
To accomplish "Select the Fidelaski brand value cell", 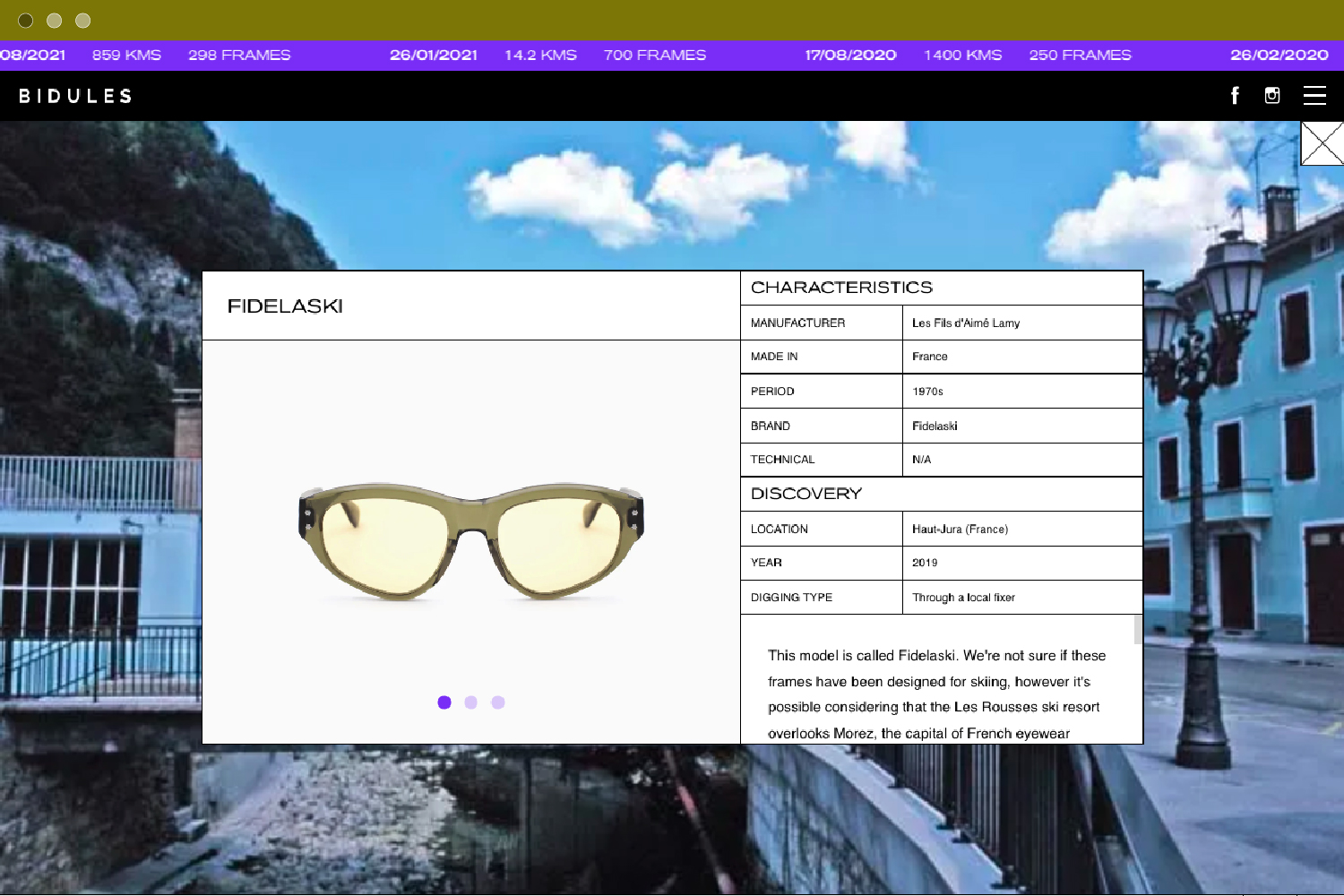I will [1022, 426].
